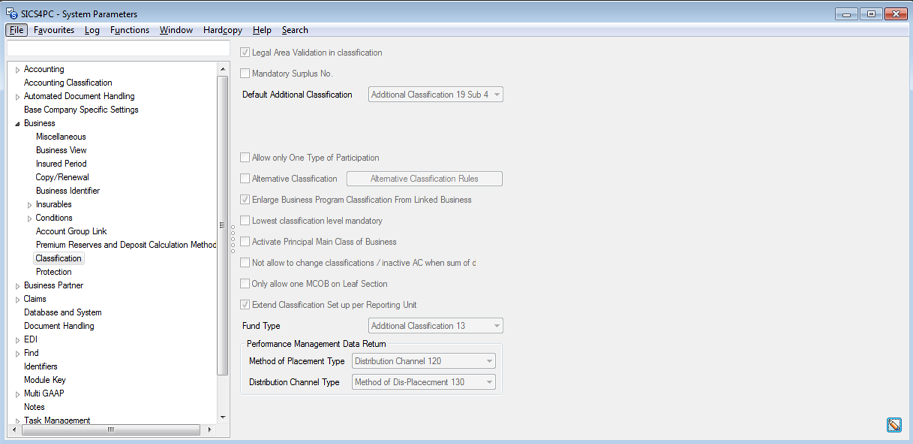Click the pencil edit icon at bottom right
Viewport: 913px width, 444px height.
click(894, 425)
